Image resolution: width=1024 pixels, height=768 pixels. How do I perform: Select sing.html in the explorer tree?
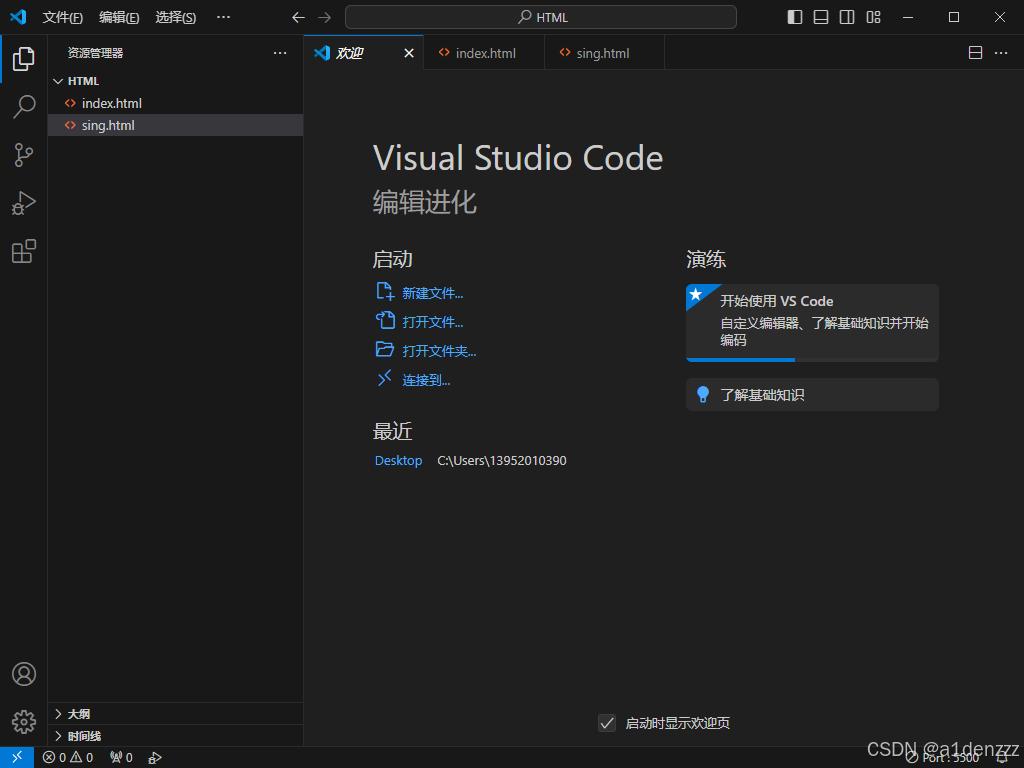(175, 125)
